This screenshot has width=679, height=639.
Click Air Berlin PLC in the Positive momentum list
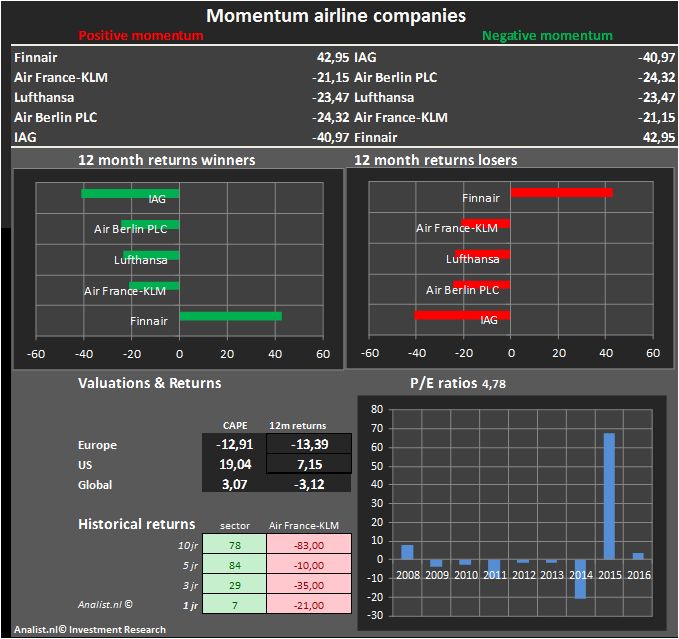(55, 117)
